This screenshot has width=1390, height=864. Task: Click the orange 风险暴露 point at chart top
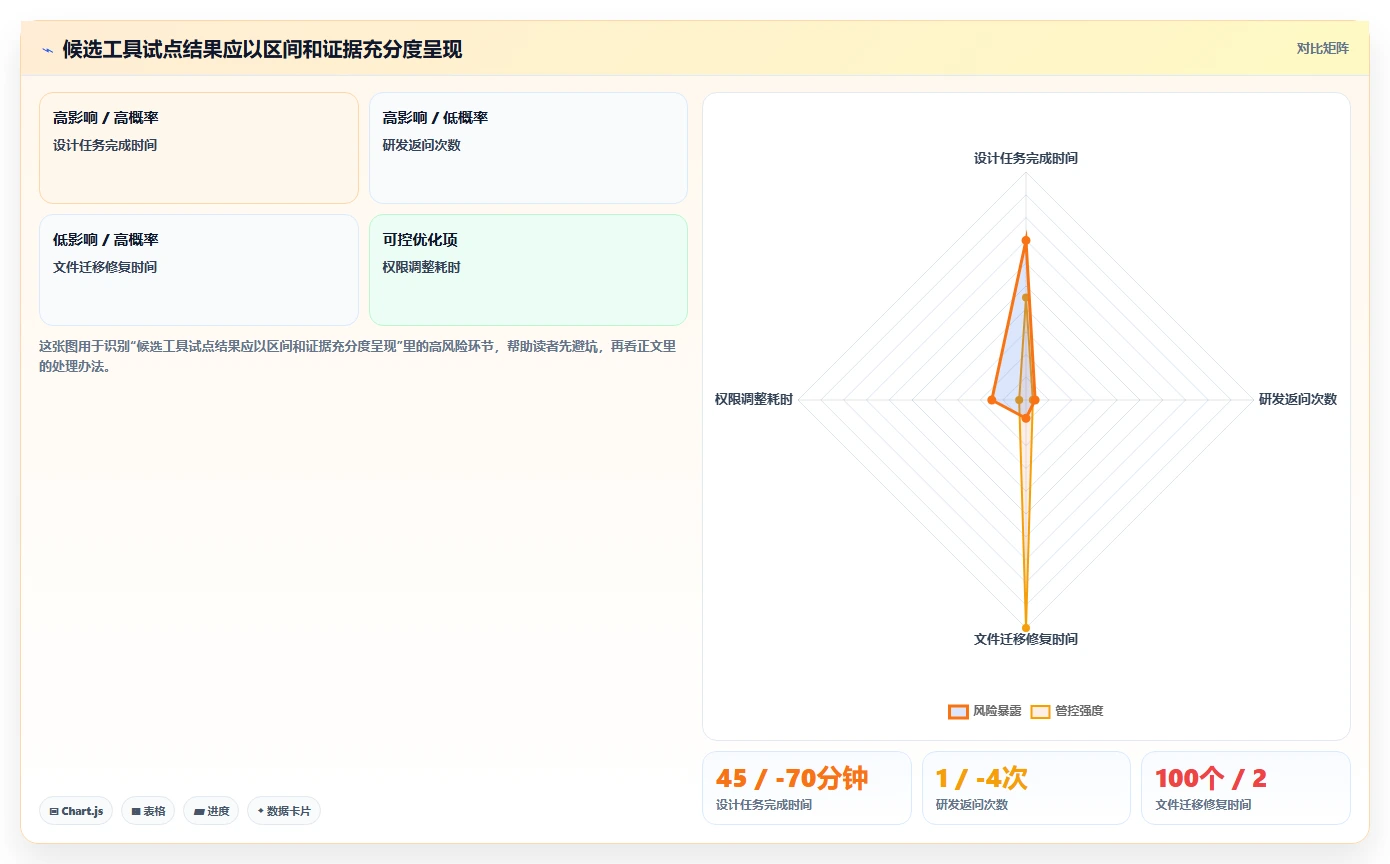[x=1026, y=240]
